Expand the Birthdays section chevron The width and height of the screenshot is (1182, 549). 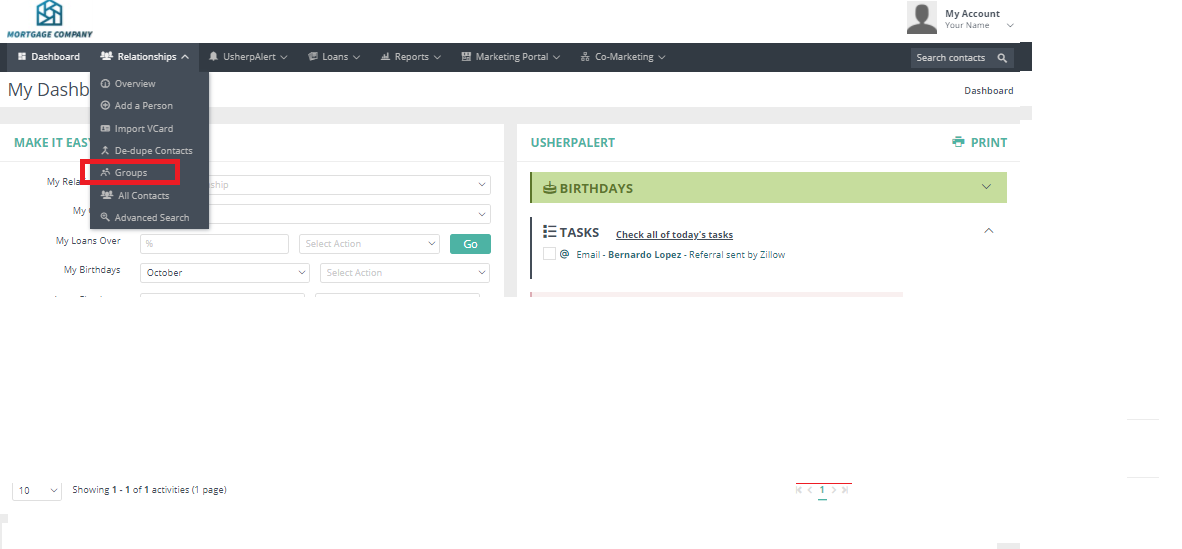[x=986, y=187]
